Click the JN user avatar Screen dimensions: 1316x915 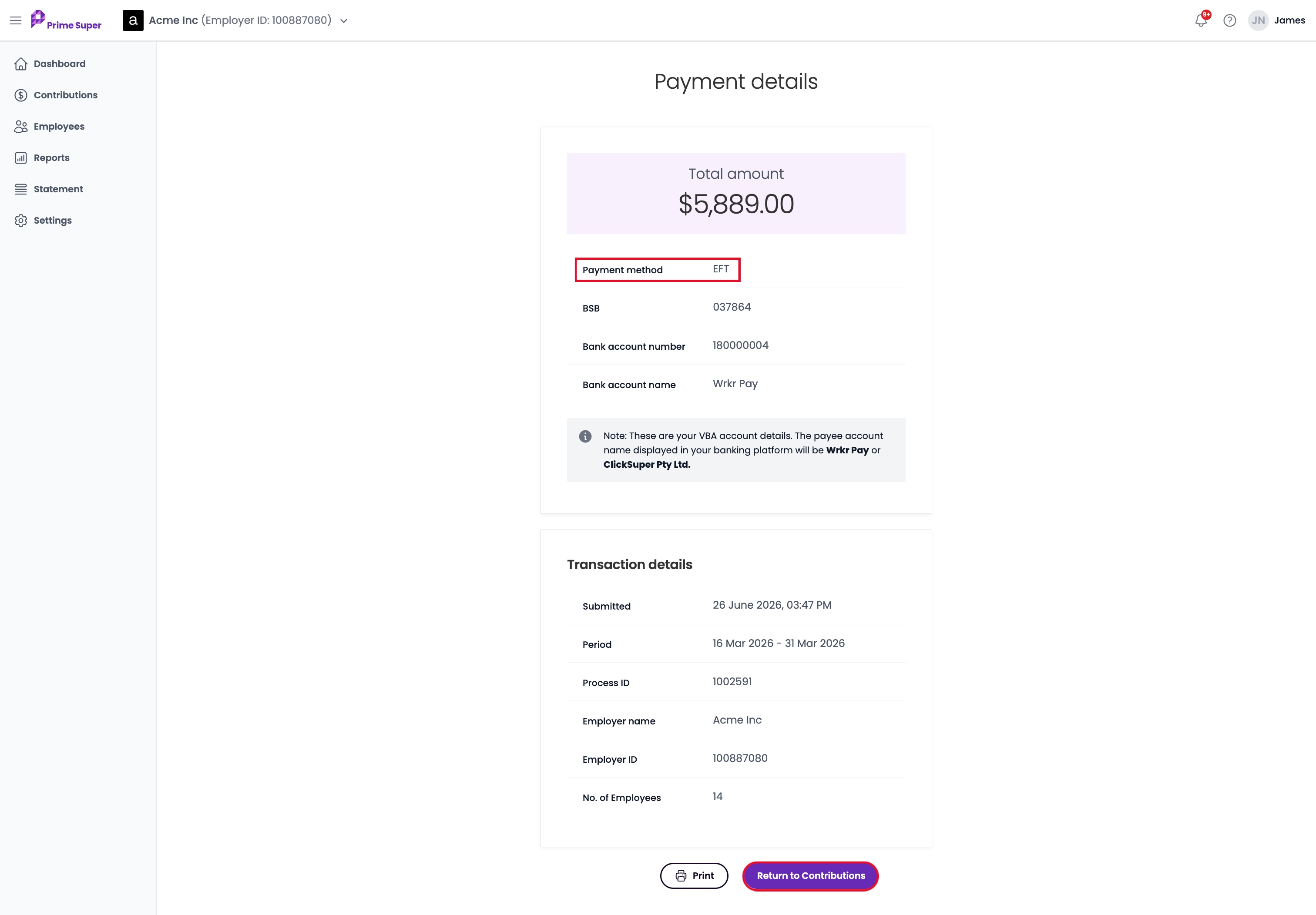pos(1258,20)
